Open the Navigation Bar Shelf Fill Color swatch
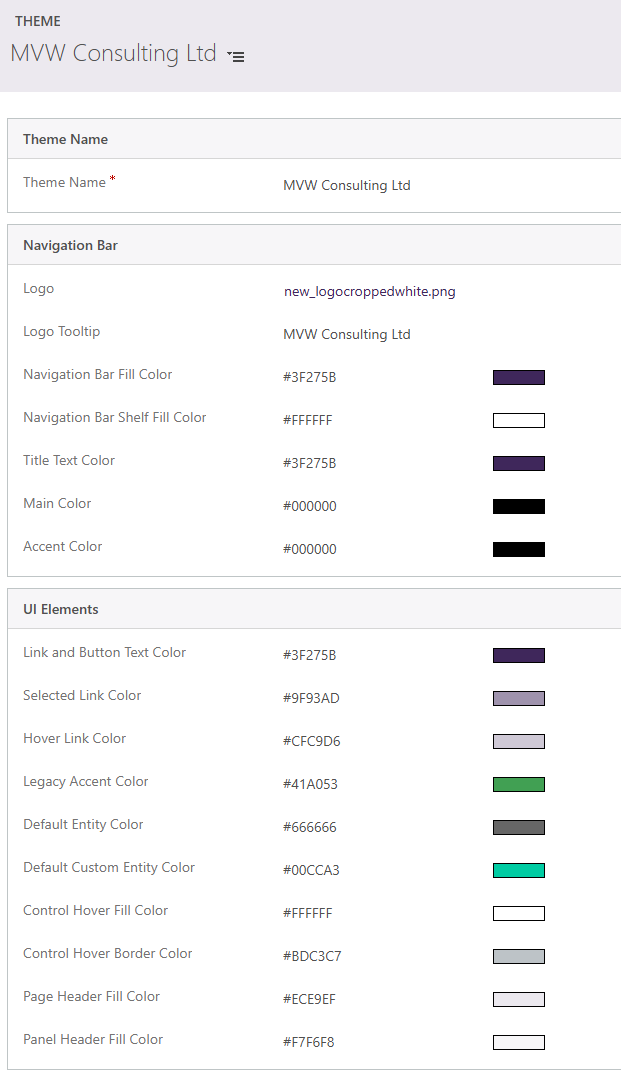The height and width of the screenshot is (1091, 621). coord(518,420)
